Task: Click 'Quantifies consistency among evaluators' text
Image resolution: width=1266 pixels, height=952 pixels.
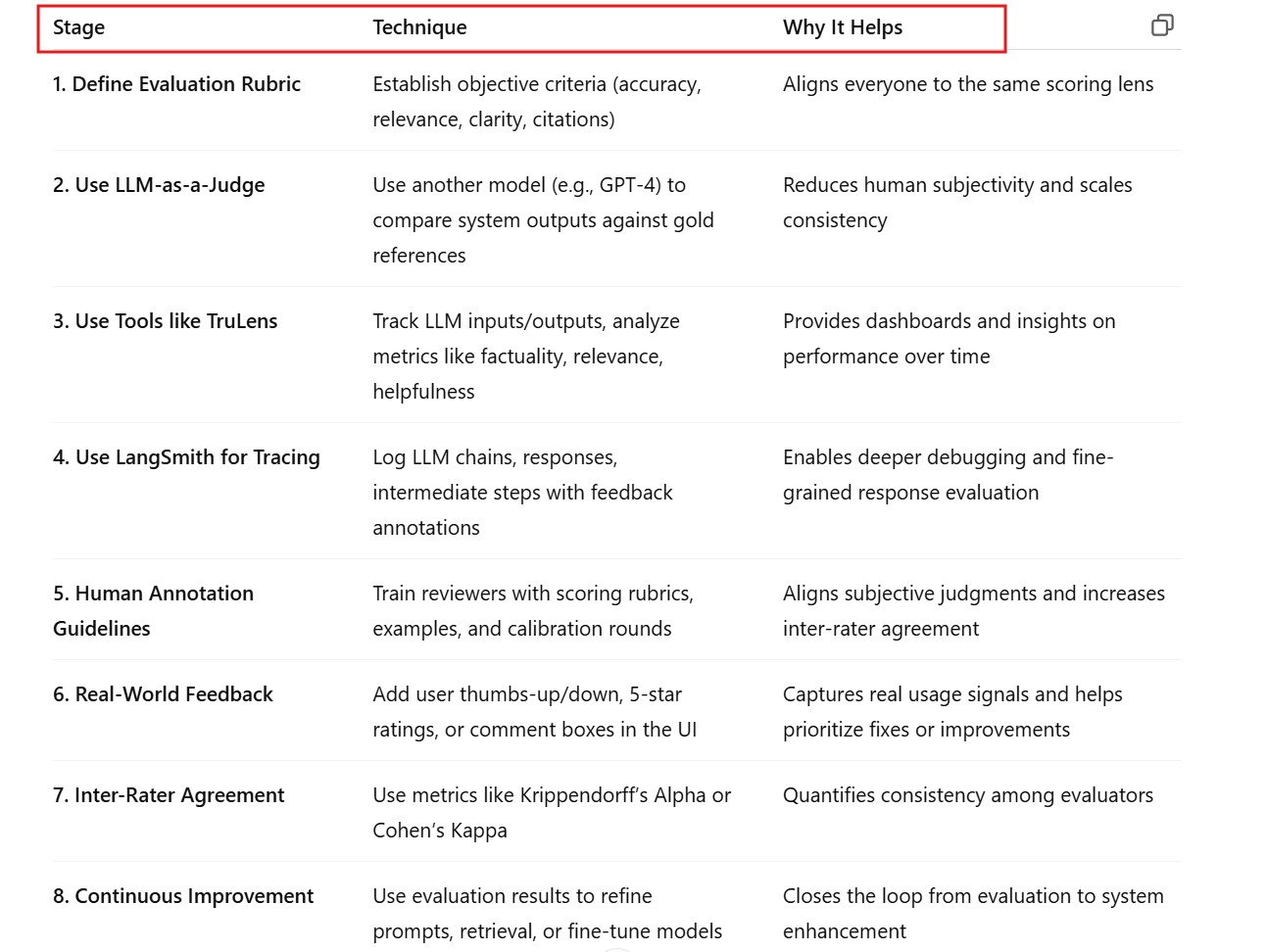Action: (967, 795)
